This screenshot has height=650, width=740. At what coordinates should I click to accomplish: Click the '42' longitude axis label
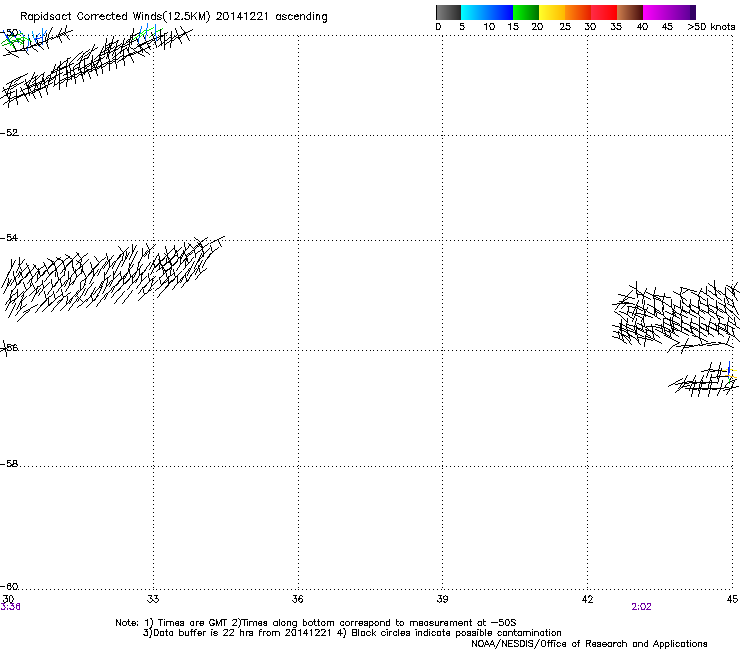pyautogui.click(x=587, y=599)
